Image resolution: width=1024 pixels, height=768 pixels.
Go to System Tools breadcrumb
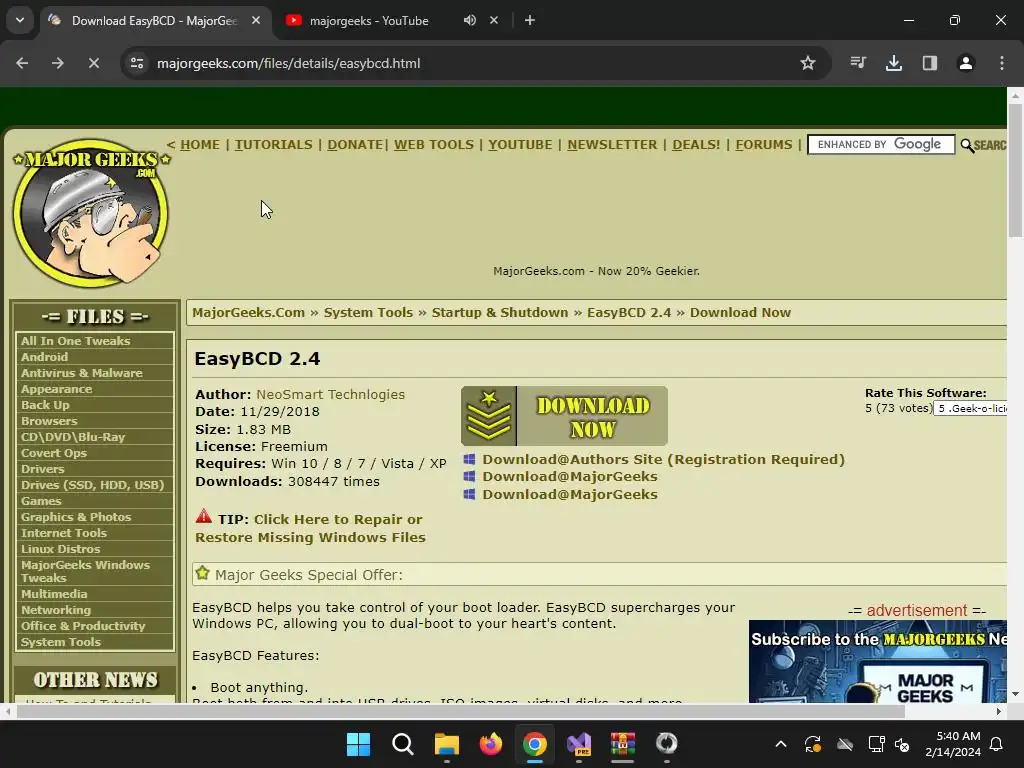368,312
